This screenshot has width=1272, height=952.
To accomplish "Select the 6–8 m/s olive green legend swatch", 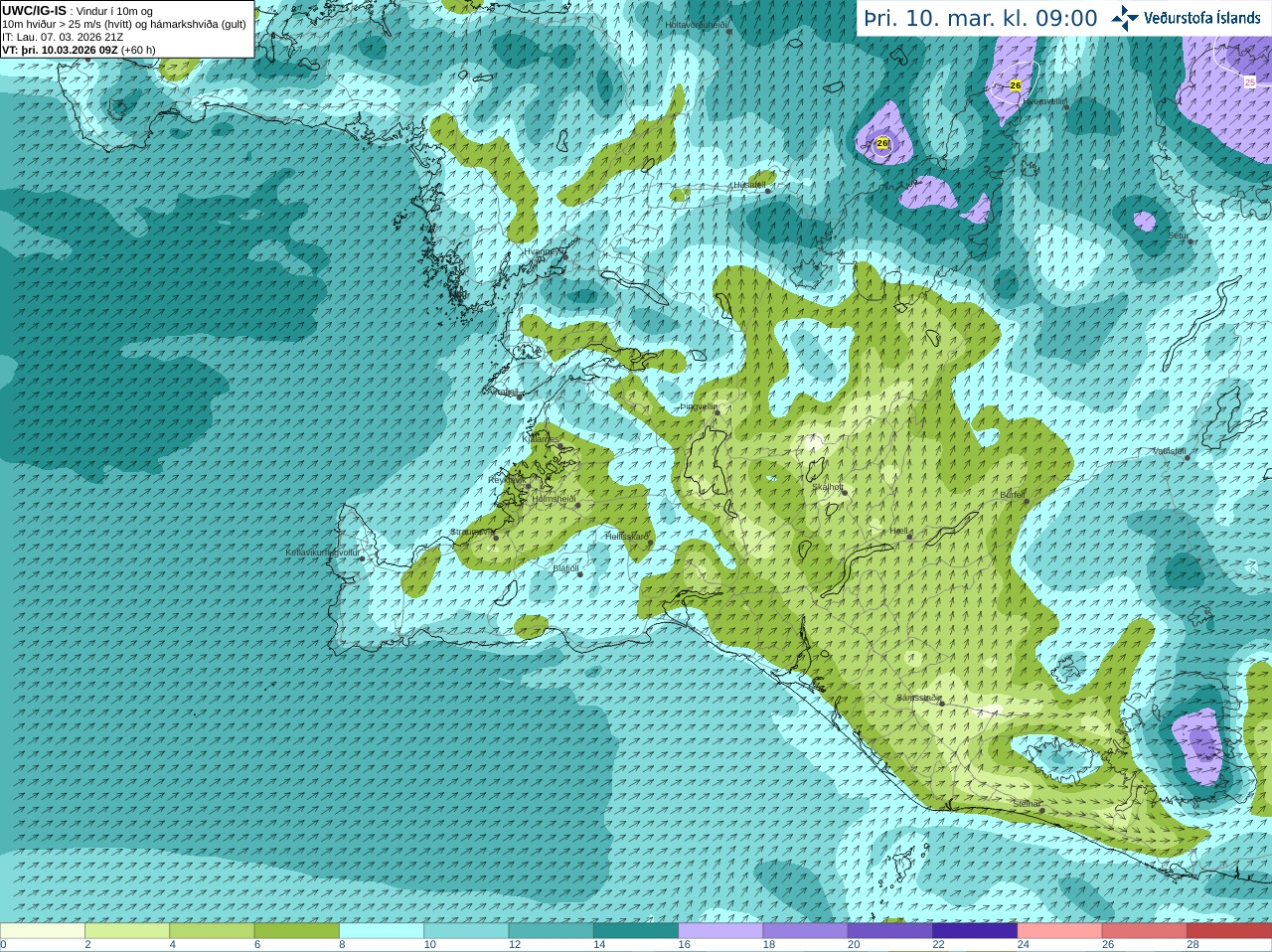I will (x=297, y=931).
